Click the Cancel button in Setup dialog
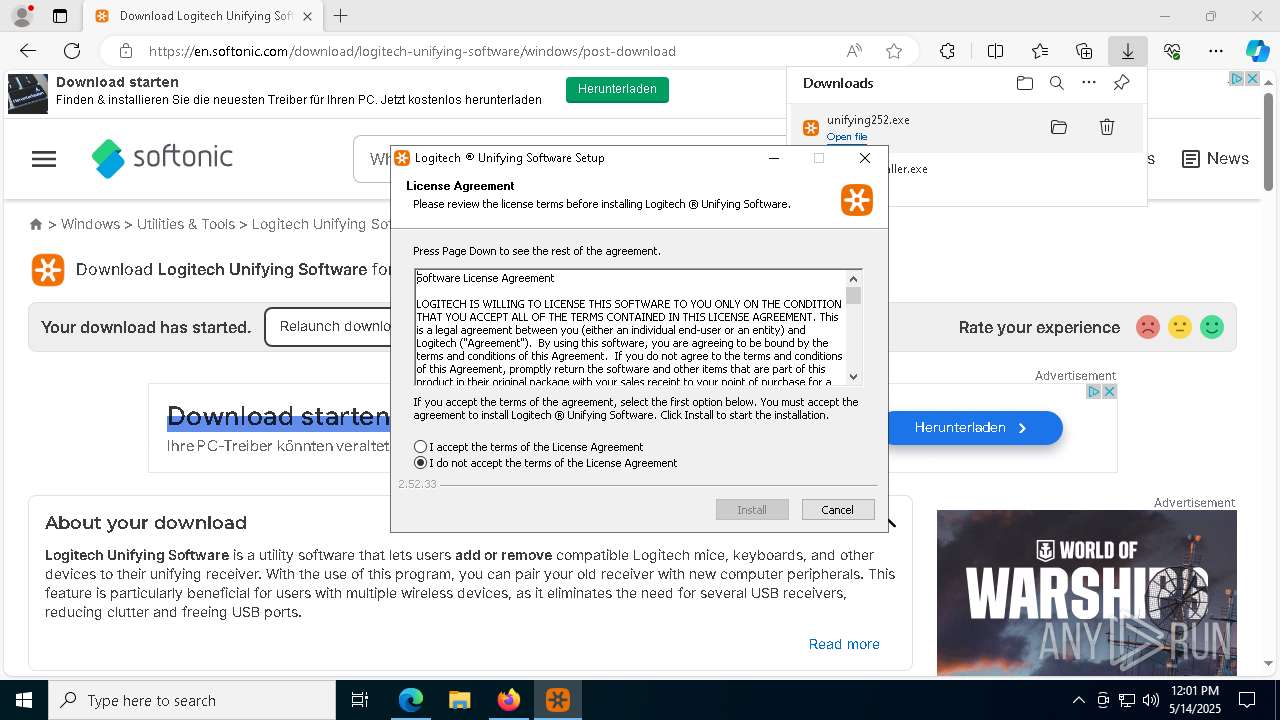Viewport: 1280px width, 720px height. tap(838, 510)
